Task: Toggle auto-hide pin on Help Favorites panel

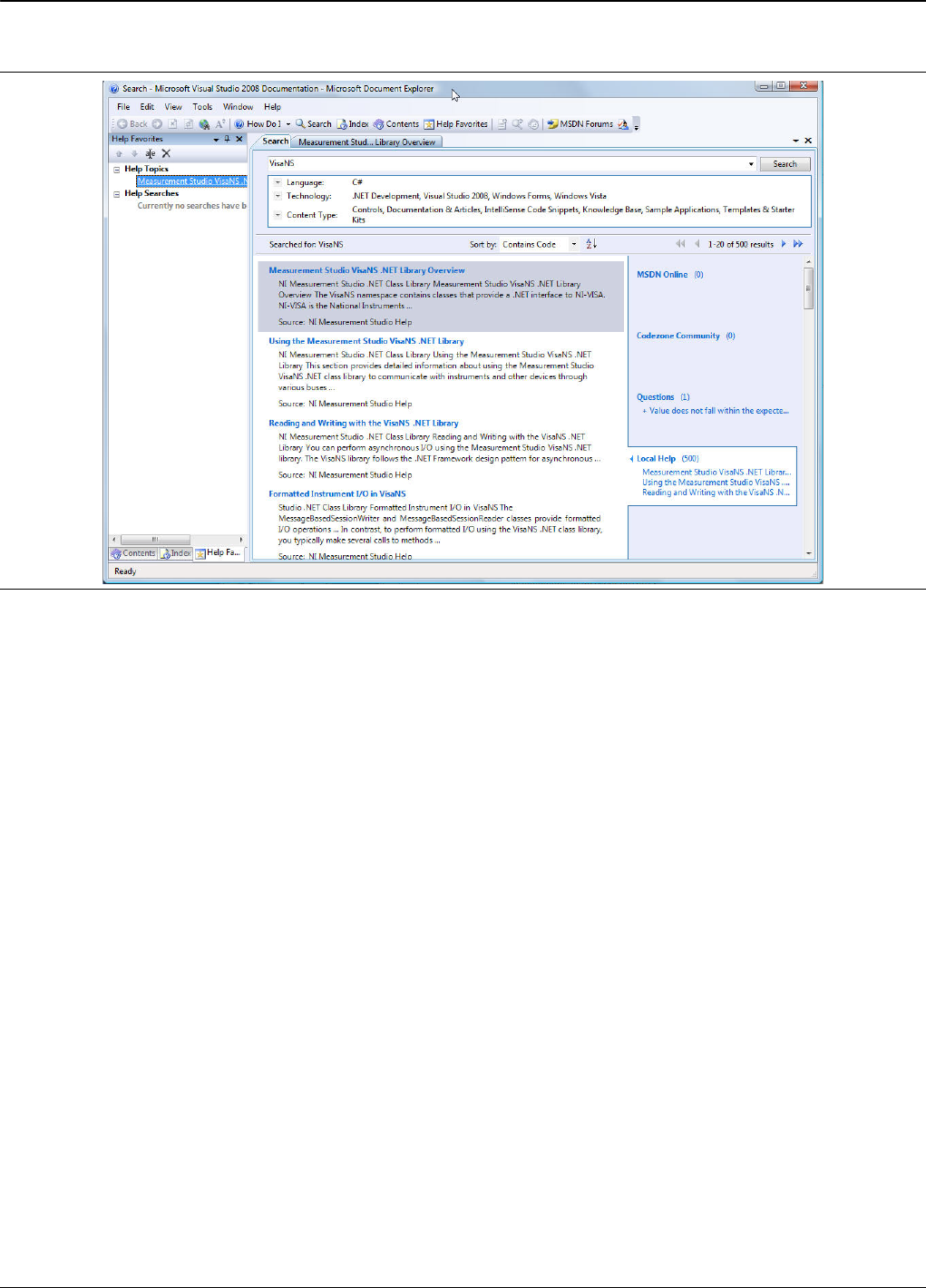Action: (x=228, y=140)
